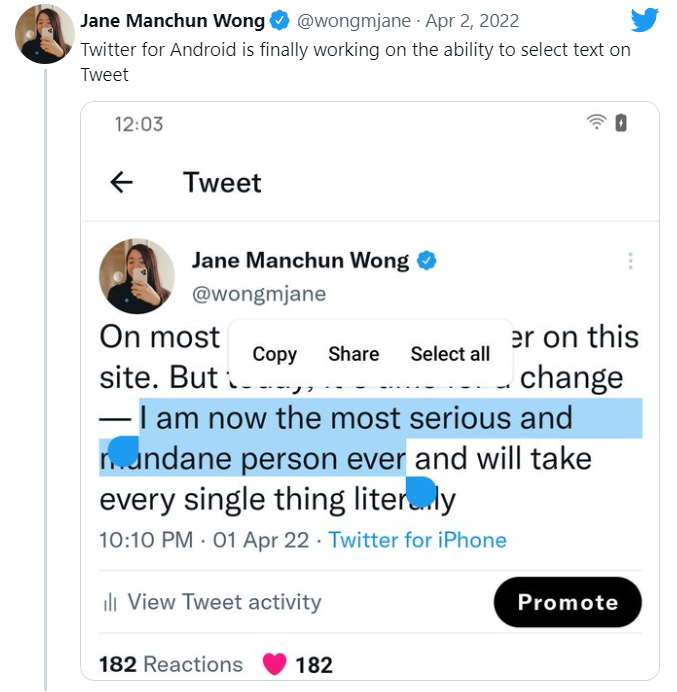
Task: Tap the pink heart reaction icon
Action: click(x=274, y=664)
